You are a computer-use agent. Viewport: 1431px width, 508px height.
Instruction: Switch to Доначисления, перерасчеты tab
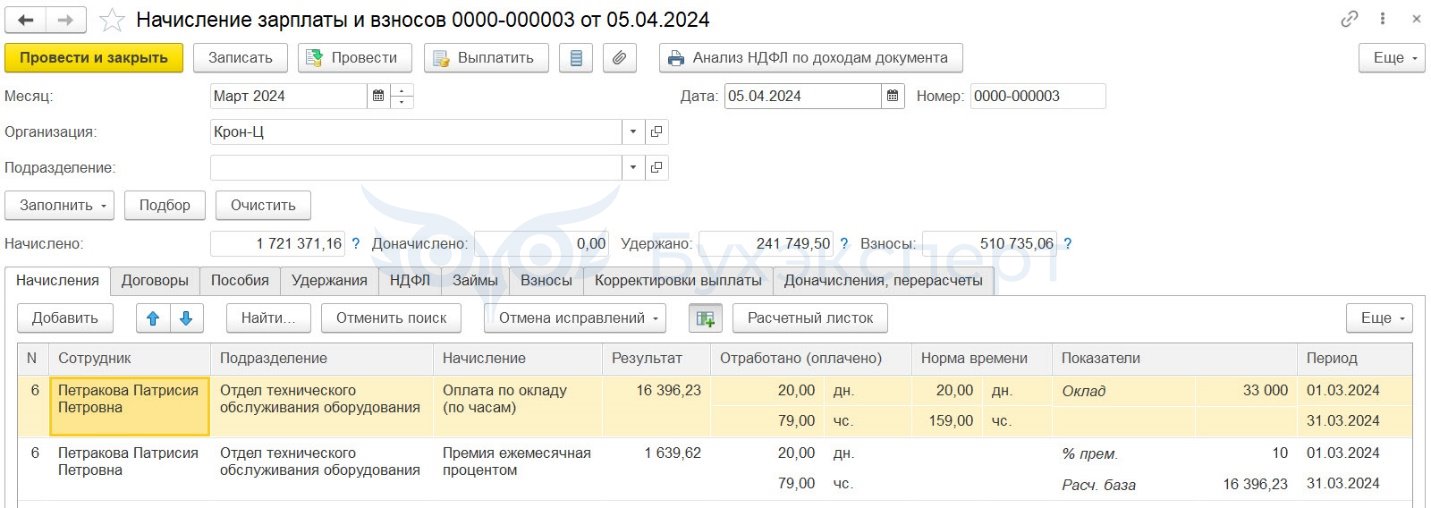click(x=883, y=281)
